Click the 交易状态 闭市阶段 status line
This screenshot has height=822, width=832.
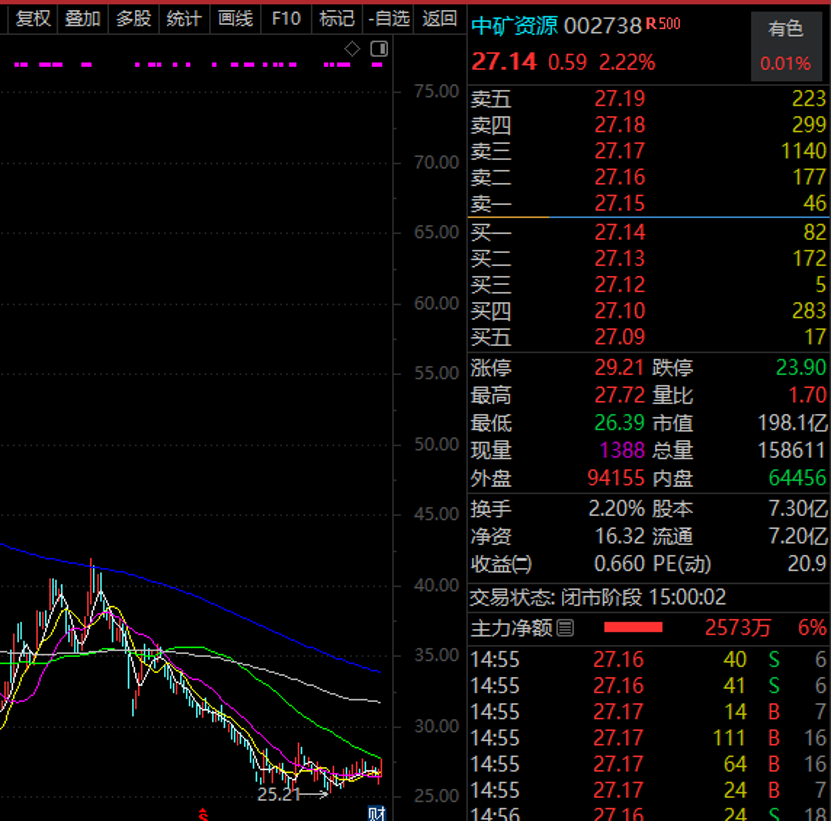pyautogui.click(x=597, y=598)
